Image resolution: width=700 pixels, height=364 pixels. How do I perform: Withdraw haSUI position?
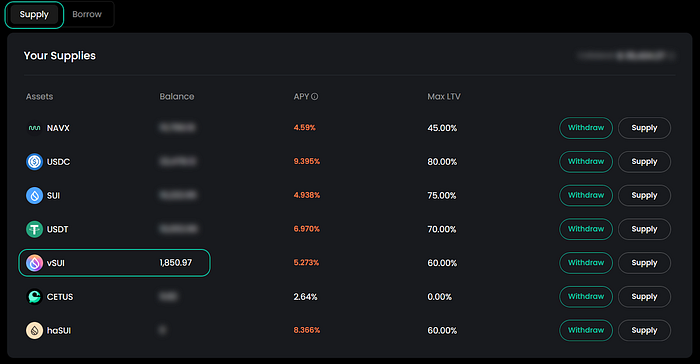[586, 330]
